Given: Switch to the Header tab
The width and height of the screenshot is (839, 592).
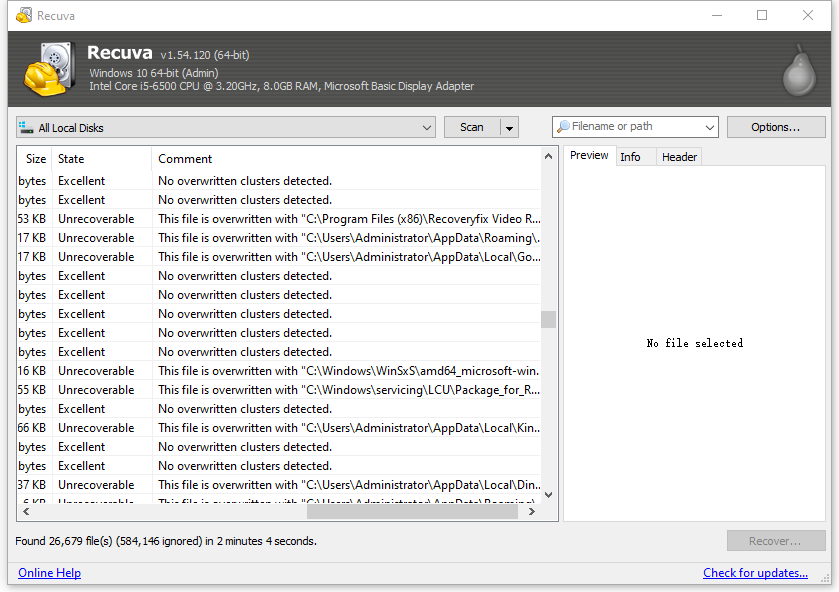Looking at the screenshot, I should (x=679, y=157).
